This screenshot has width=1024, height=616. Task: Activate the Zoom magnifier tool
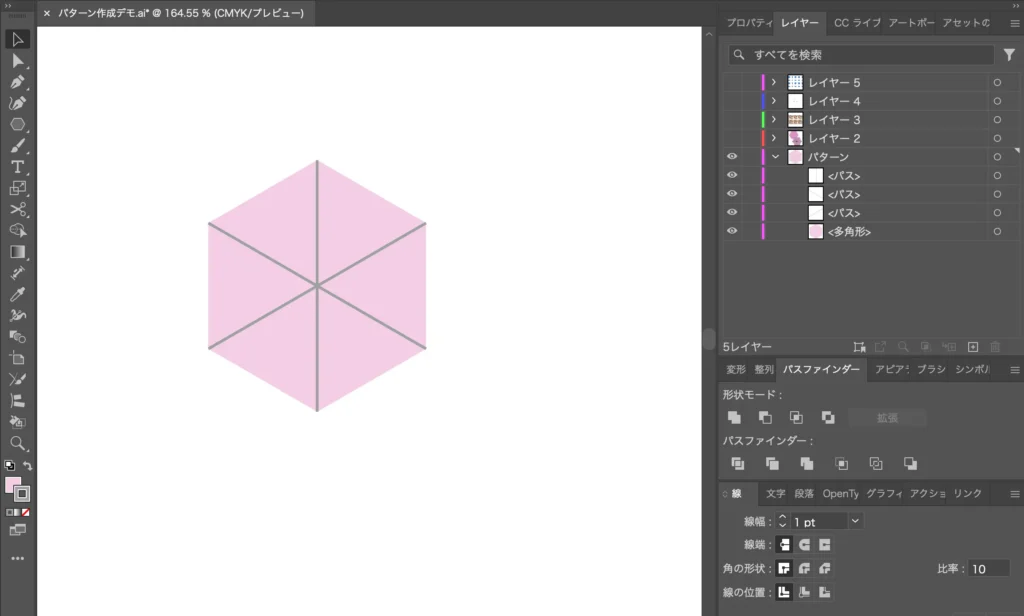(17, 443)
